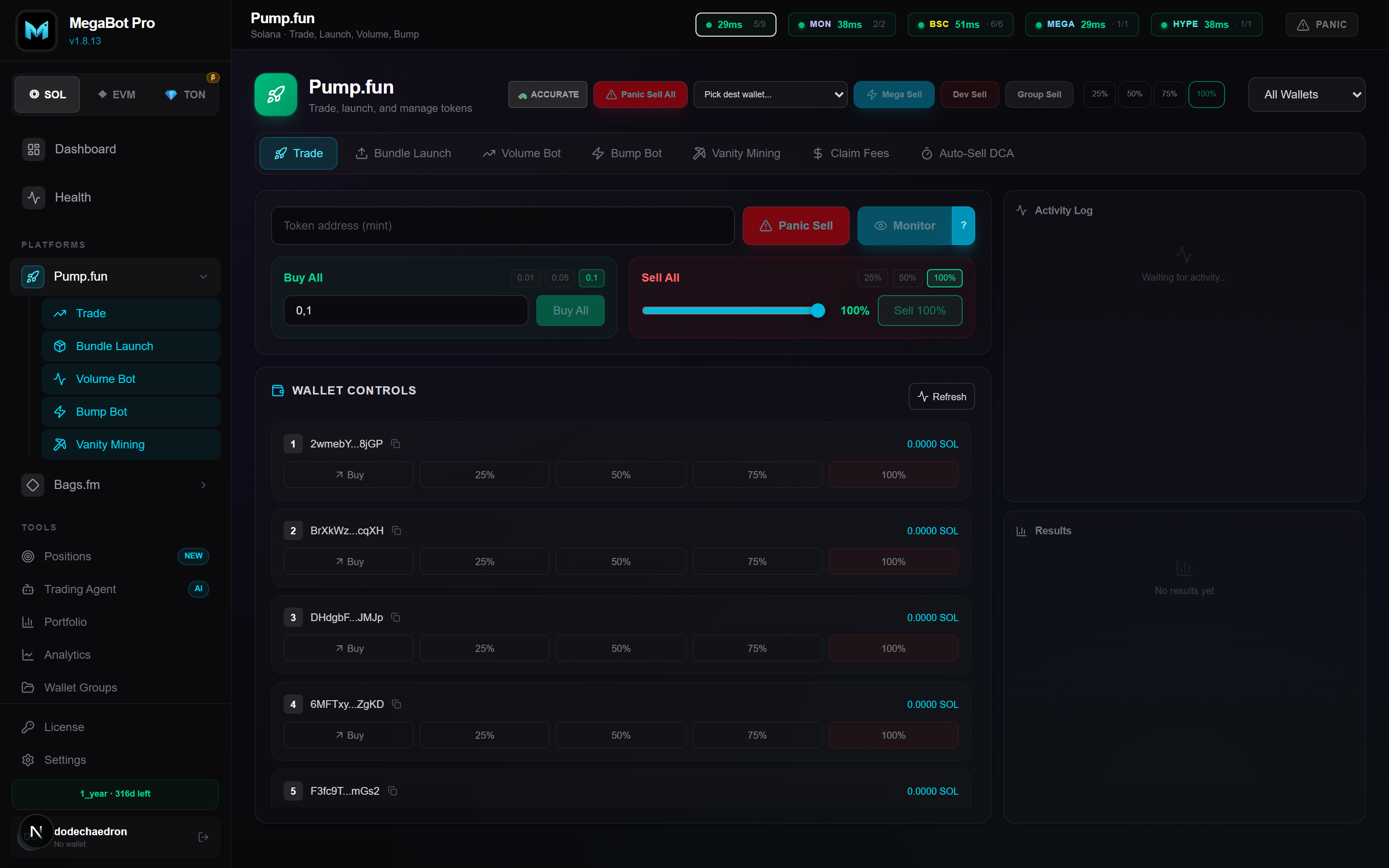This screenshot has width=1389, height=868.
Task: Click the user avatar for dodechaedron
Action: point(36,831)
